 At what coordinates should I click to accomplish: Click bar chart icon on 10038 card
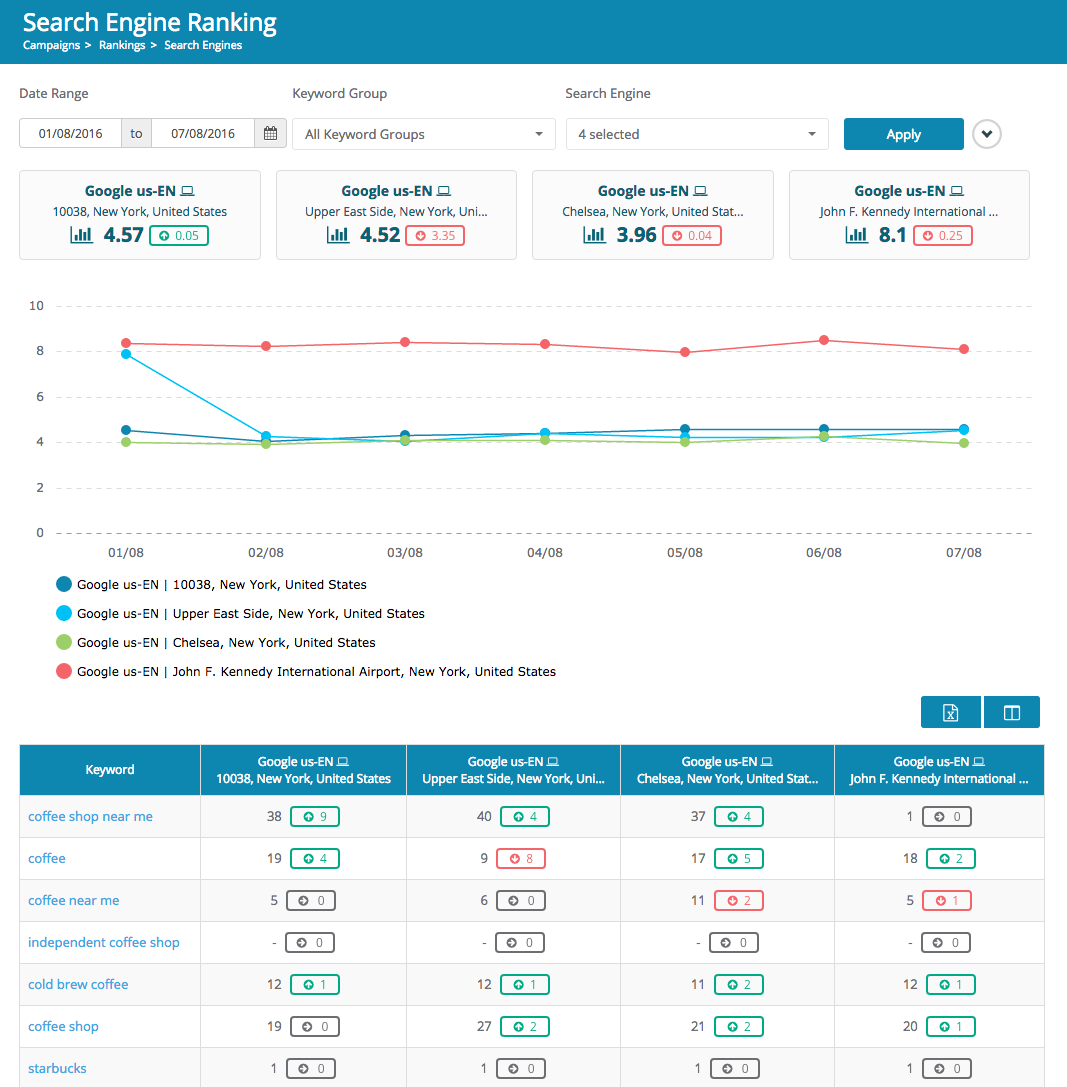[x=81, y=235]
